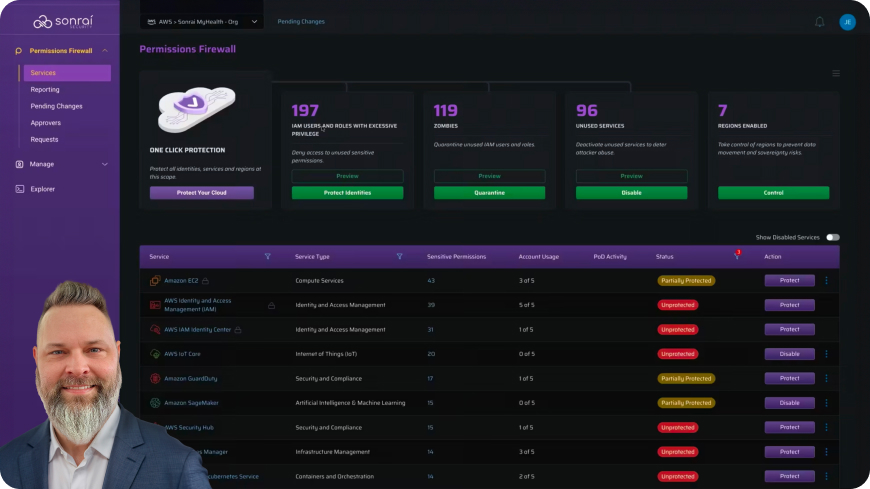Open the JE user avatar menu
870x489 pixels.
(847, 22)
